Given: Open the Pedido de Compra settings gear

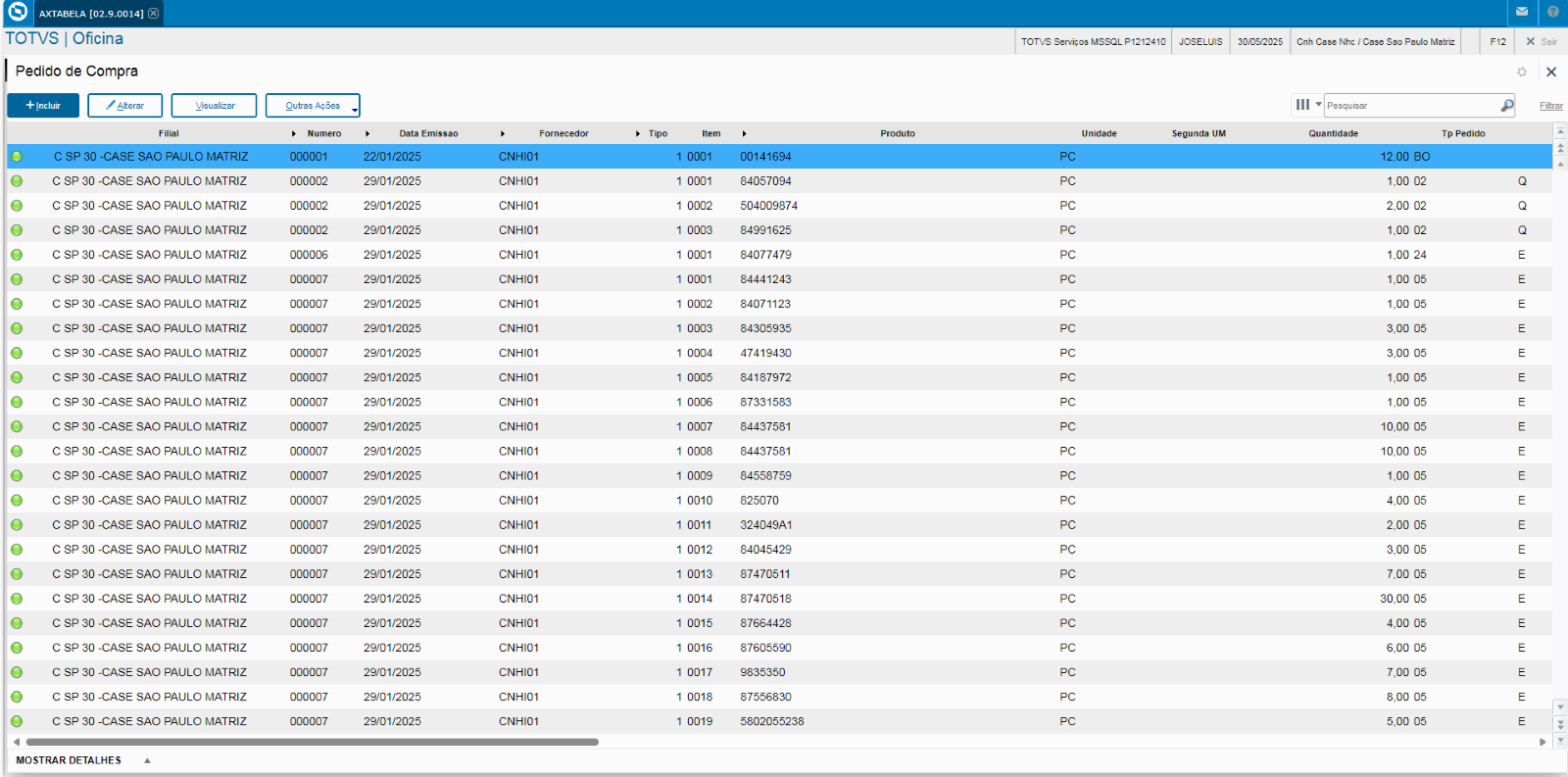Looking at the screenshot, I should pyautogui.click(x=1522, y=72).
